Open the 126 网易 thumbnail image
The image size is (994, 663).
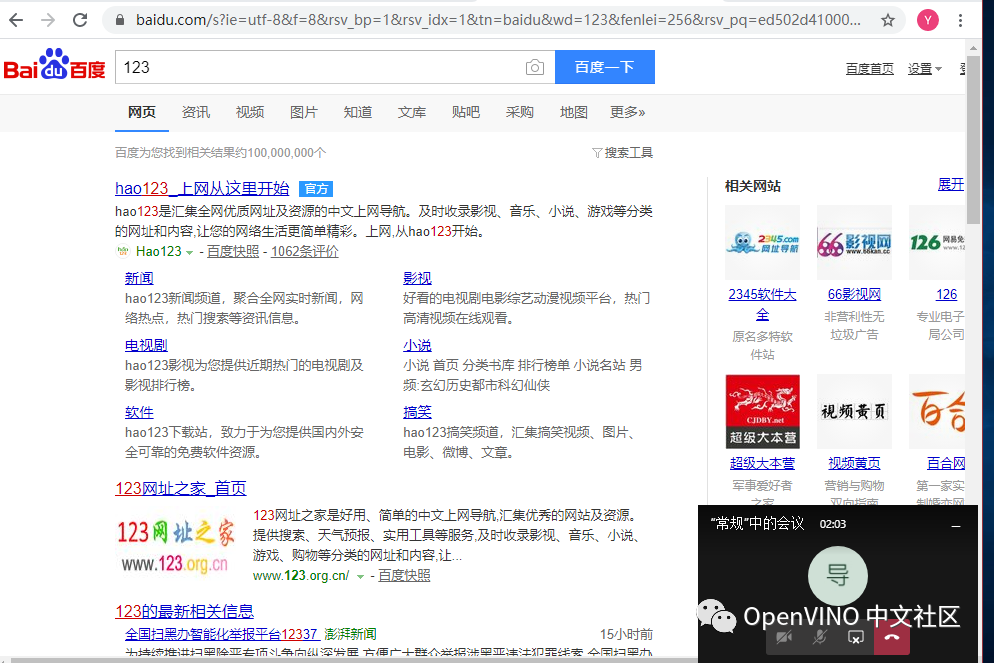tap(936, 242)
